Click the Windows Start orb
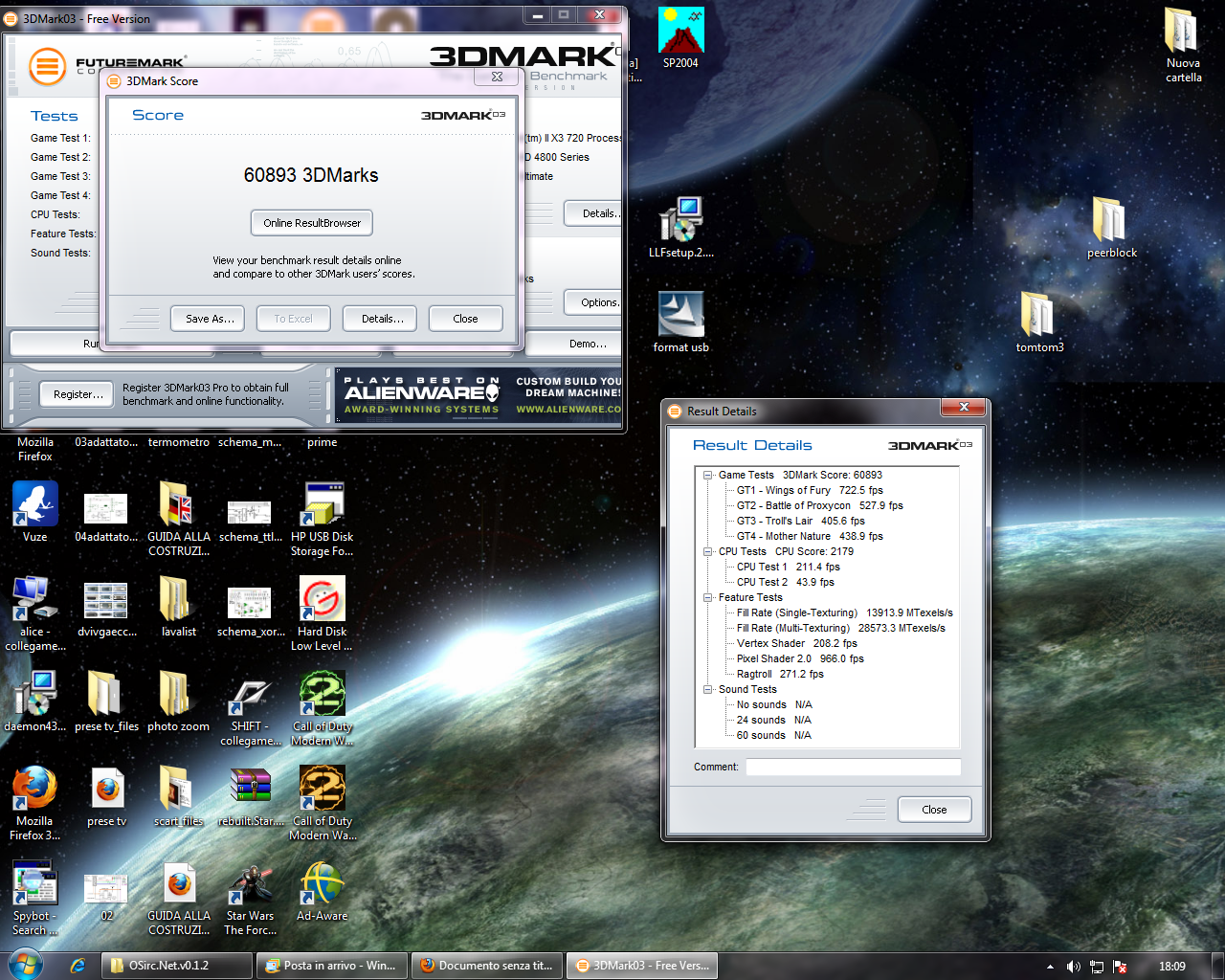The image size is (1225, 980). tap(25, 965)
